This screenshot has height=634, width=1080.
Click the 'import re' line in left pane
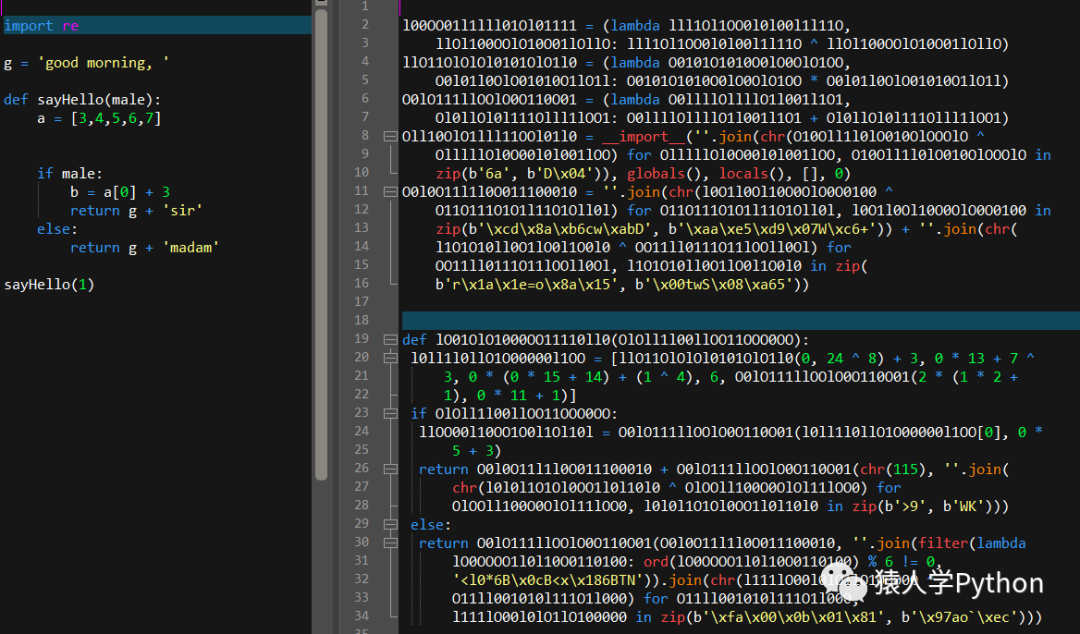(156, 25)
